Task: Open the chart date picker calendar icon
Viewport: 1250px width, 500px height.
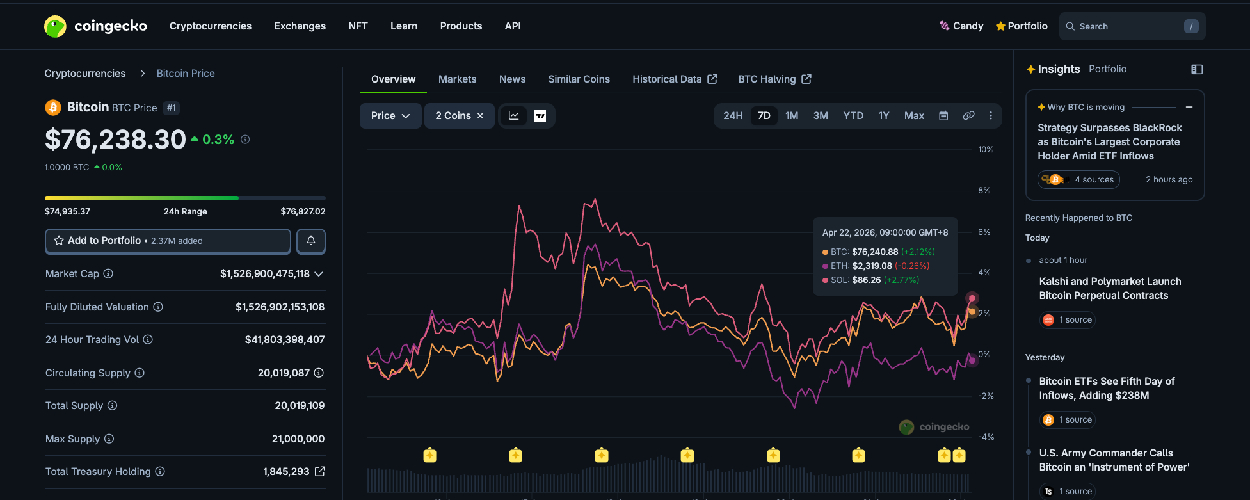Action: tap(943, 116)
